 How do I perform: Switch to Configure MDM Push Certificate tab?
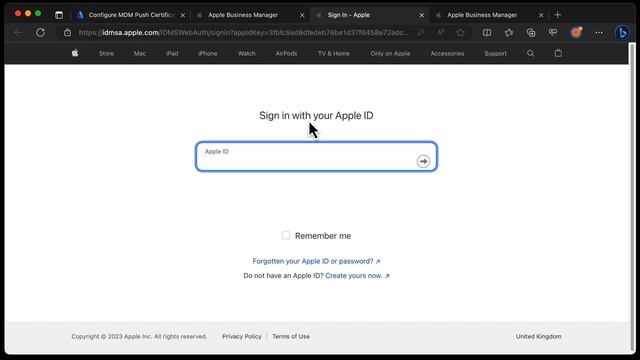pyautogui.click(x=131, y=15)
